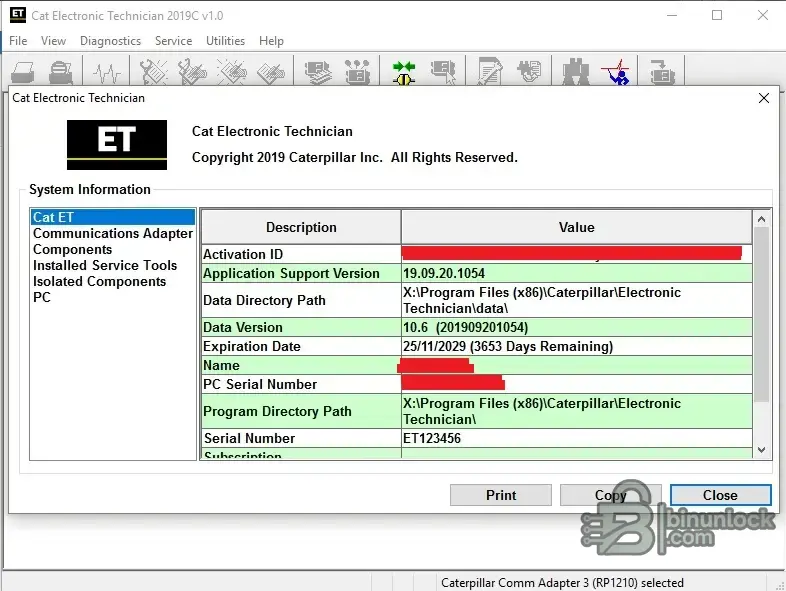Click the value 10.6 (201909201054)
786x591 pixels.
(465, 327)
